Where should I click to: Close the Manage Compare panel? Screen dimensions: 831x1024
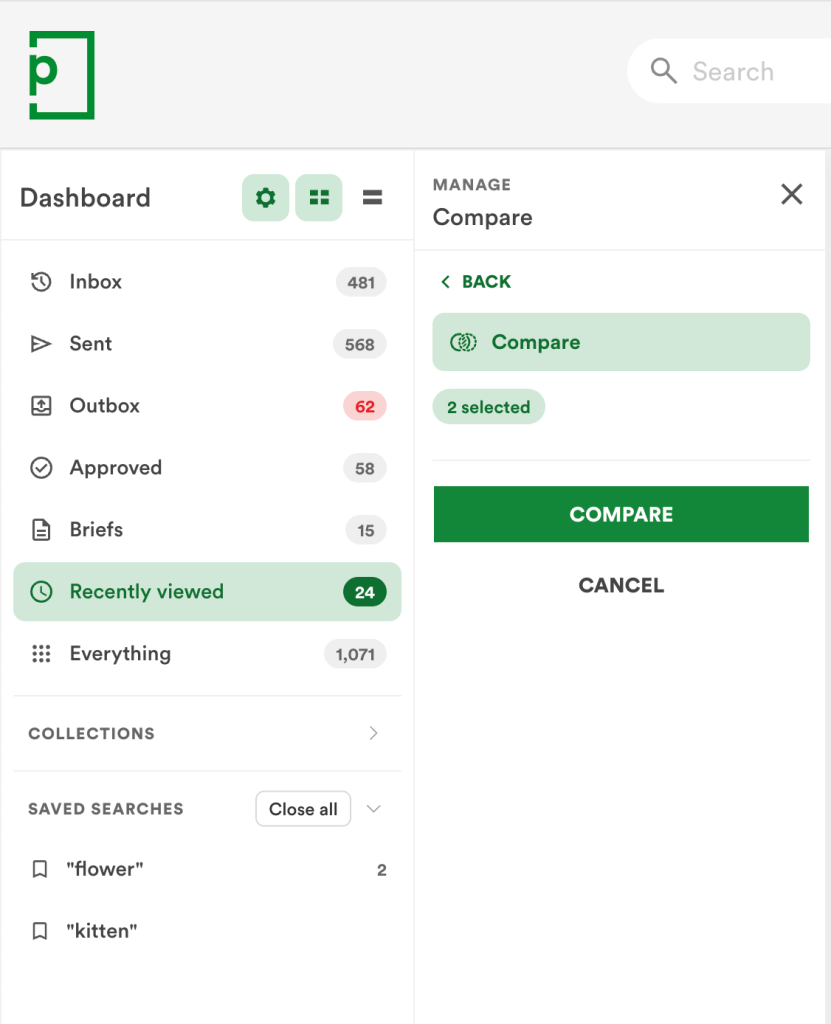[x=792, y=194]
